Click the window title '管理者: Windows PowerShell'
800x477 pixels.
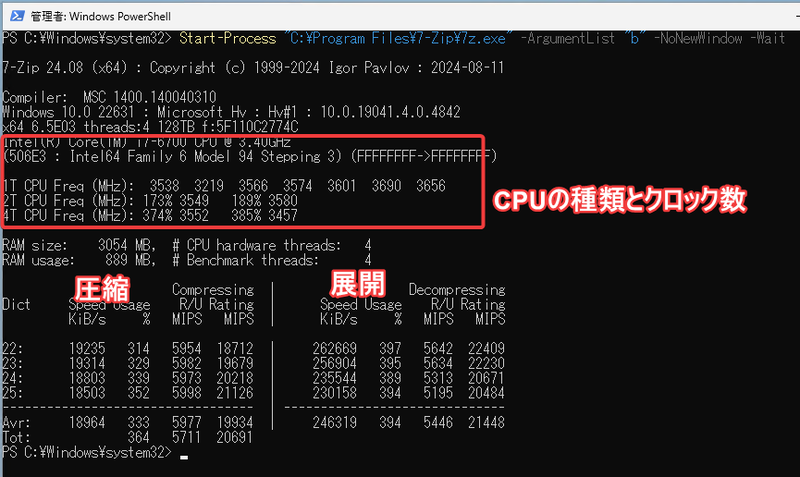[101, 16]
